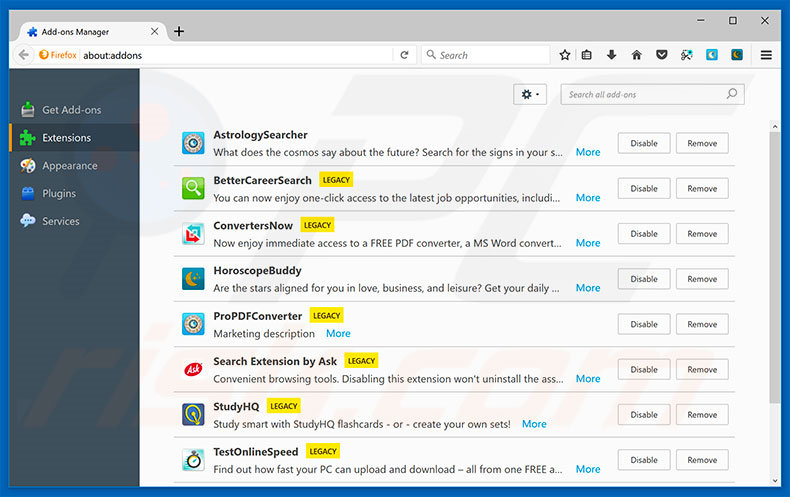The width and height of the screenshot is (790, 497).
Task: Disable the AstrologySearcher extension
Action: click(643, 143)
